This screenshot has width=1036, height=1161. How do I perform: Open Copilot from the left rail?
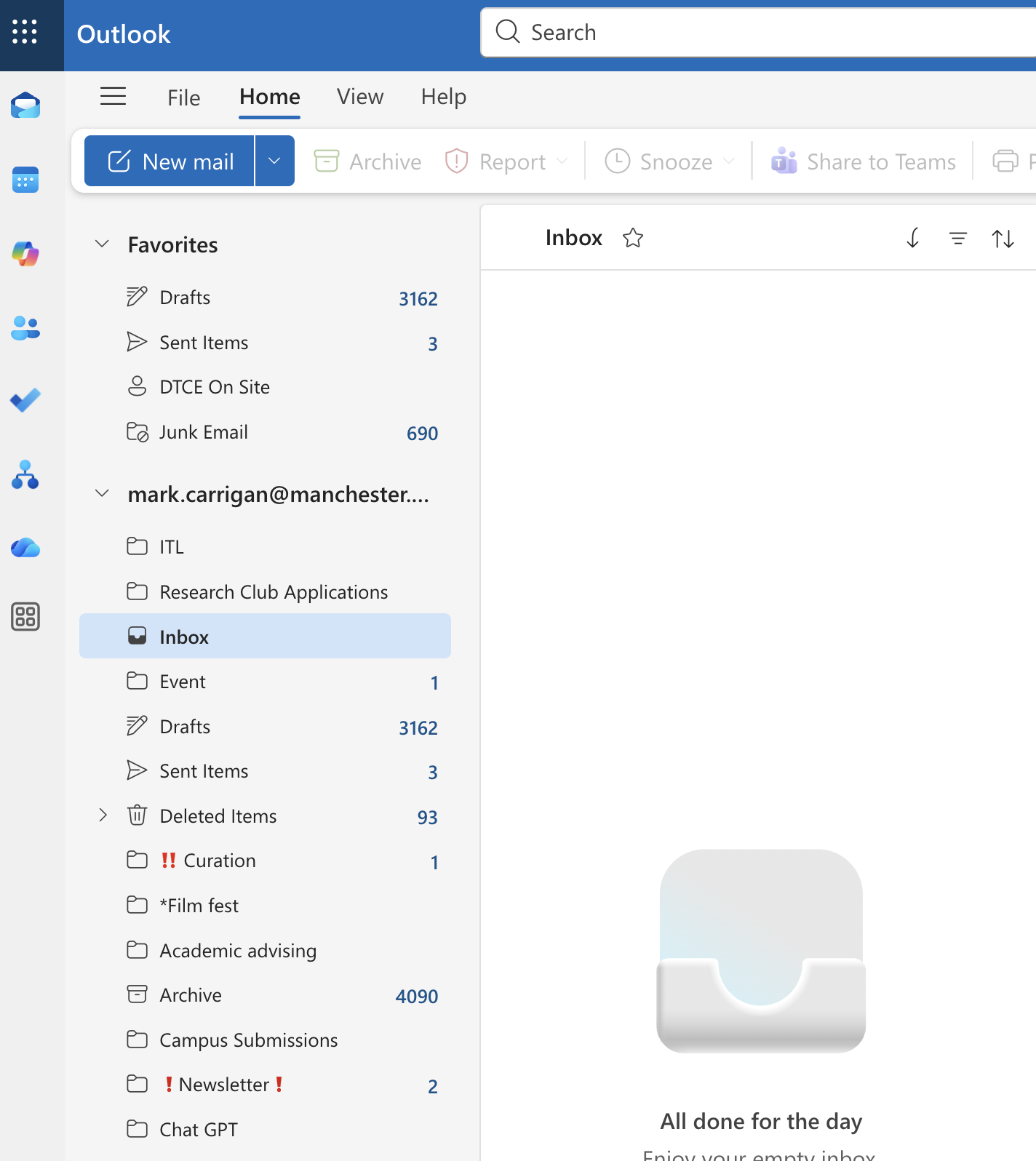[25, 254]
